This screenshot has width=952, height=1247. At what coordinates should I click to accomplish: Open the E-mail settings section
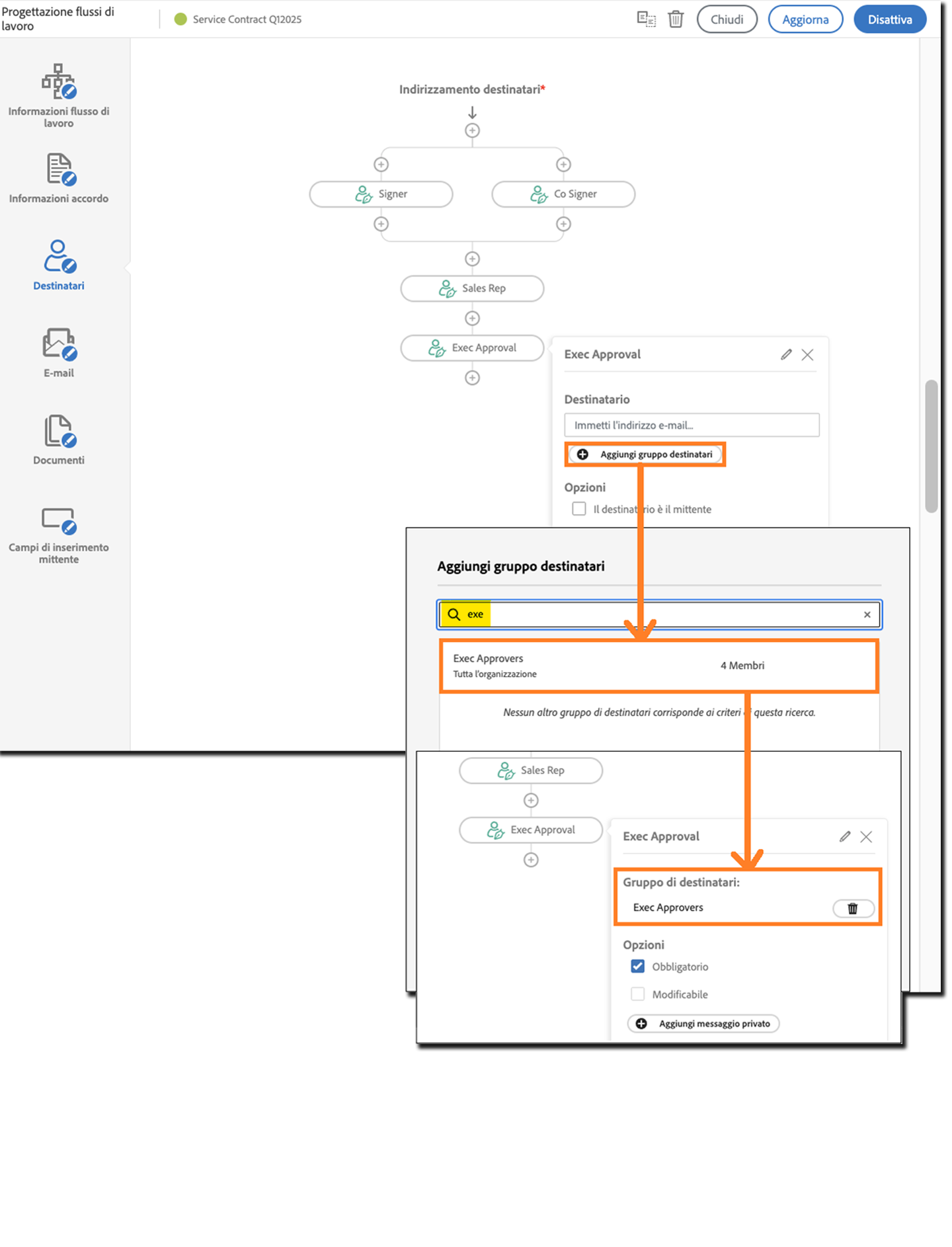click(x=59, y=353)
